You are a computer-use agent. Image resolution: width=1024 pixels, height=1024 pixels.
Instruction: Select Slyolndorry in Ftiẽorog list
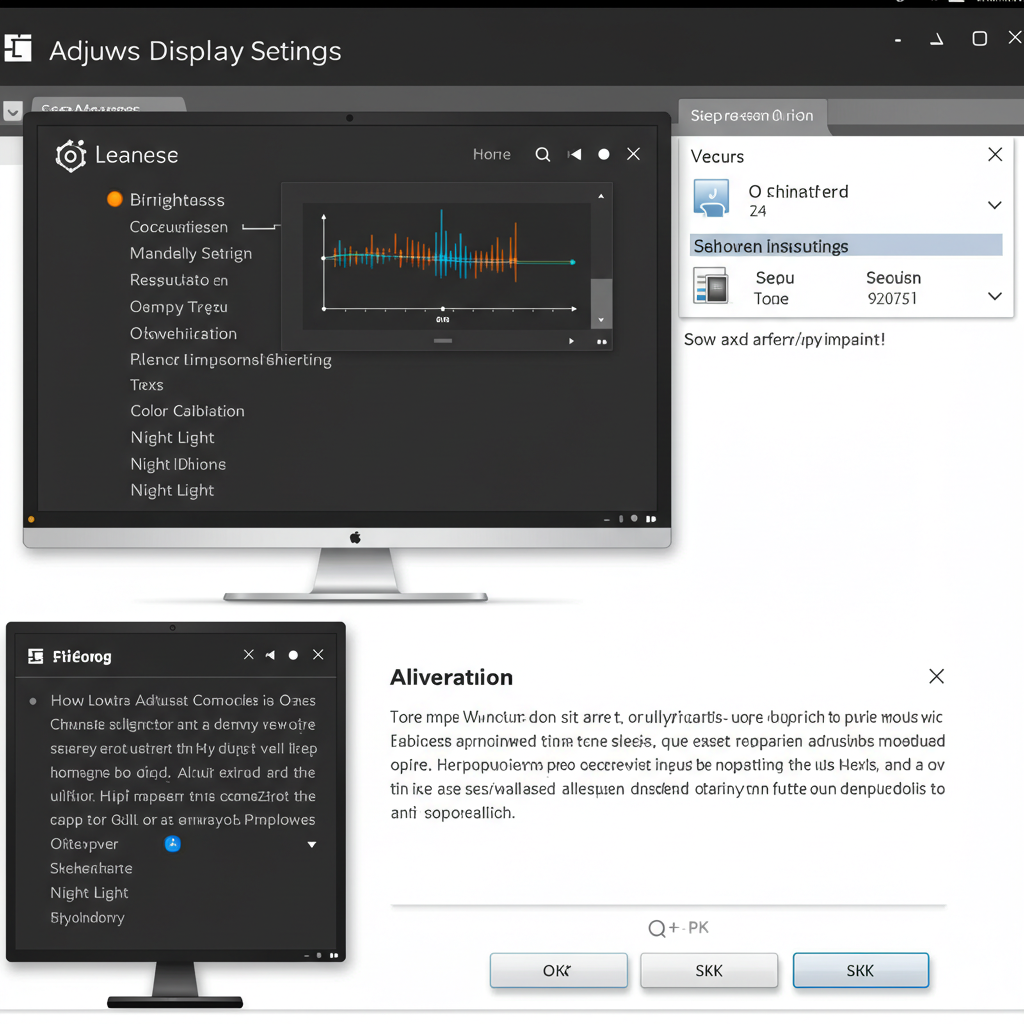click(88, 918)
